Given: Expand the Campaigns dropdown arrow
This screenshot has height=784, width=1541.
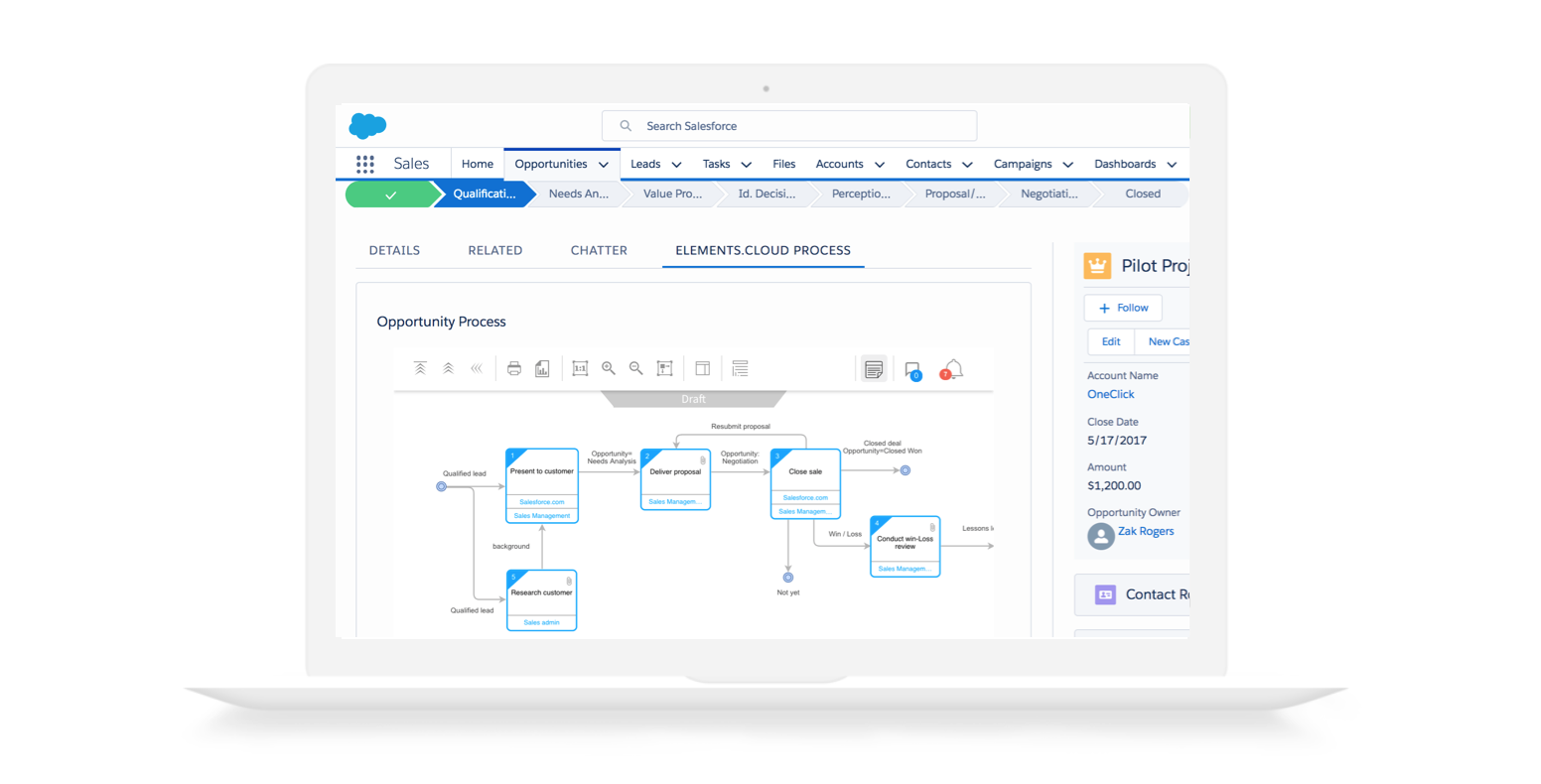Looking at the screenshot, I should (1068, 165).
